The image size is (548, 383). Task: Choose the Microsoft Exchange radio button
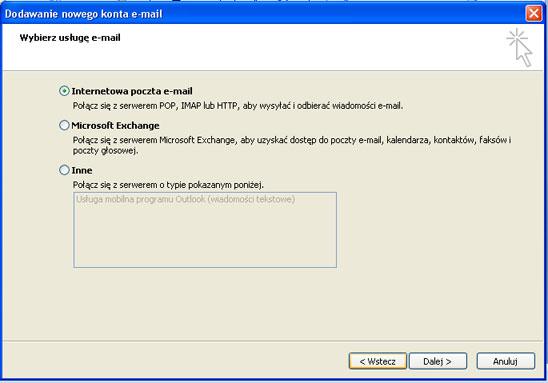point(64,125)
